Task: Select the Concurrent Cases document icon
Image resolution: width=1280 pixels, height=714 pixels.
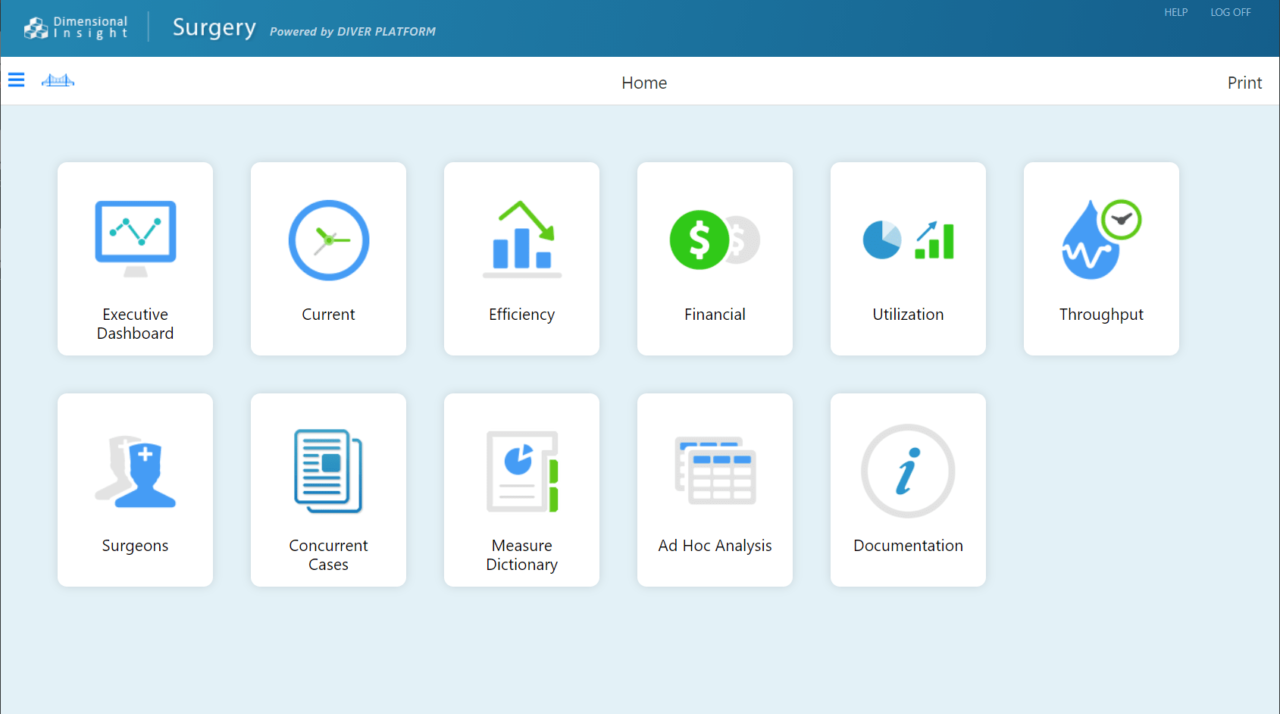Action: pyautogui.click(x=328, y=471)
